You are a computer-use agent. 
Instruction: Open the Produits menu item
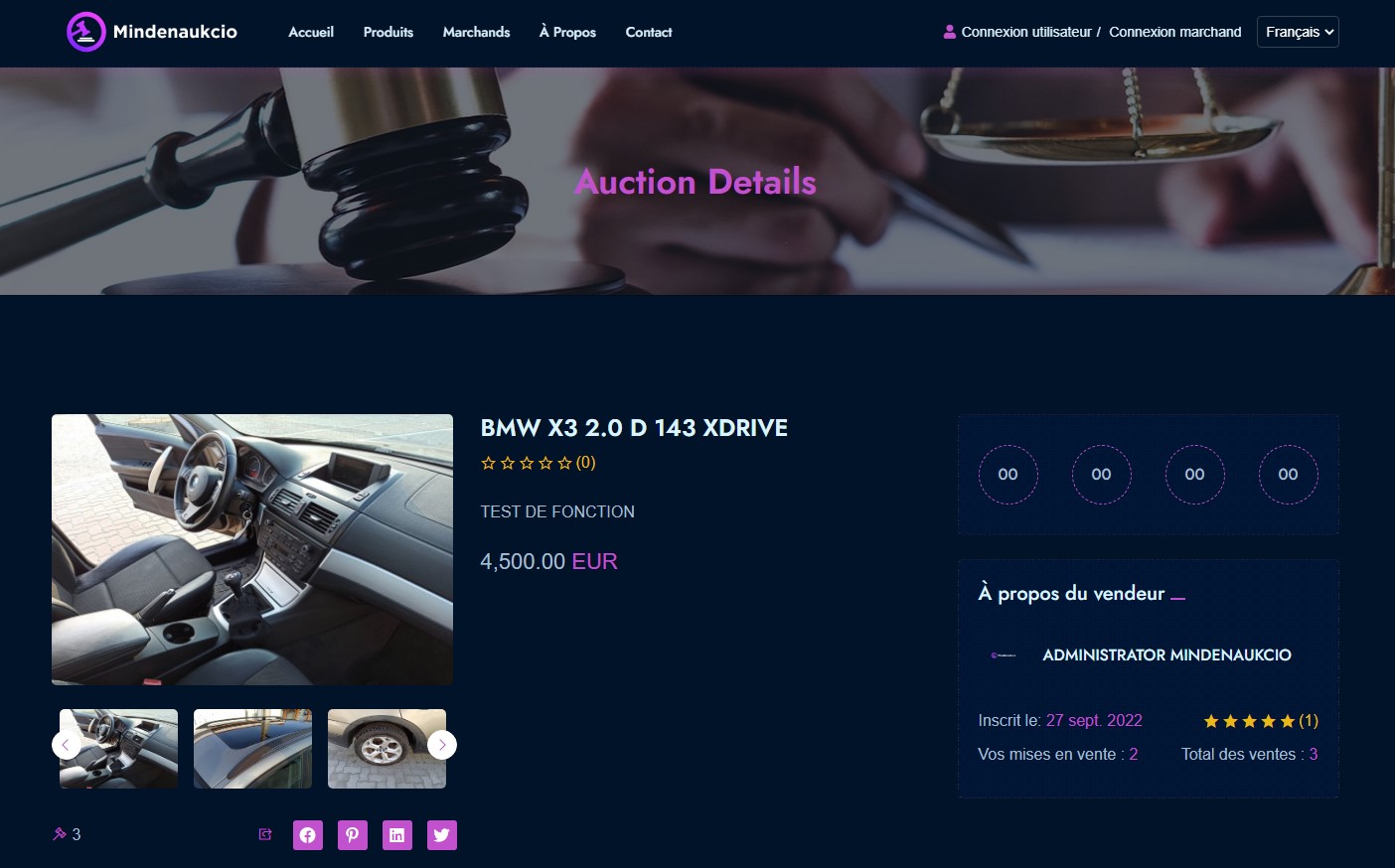click(x=388, y=32)
